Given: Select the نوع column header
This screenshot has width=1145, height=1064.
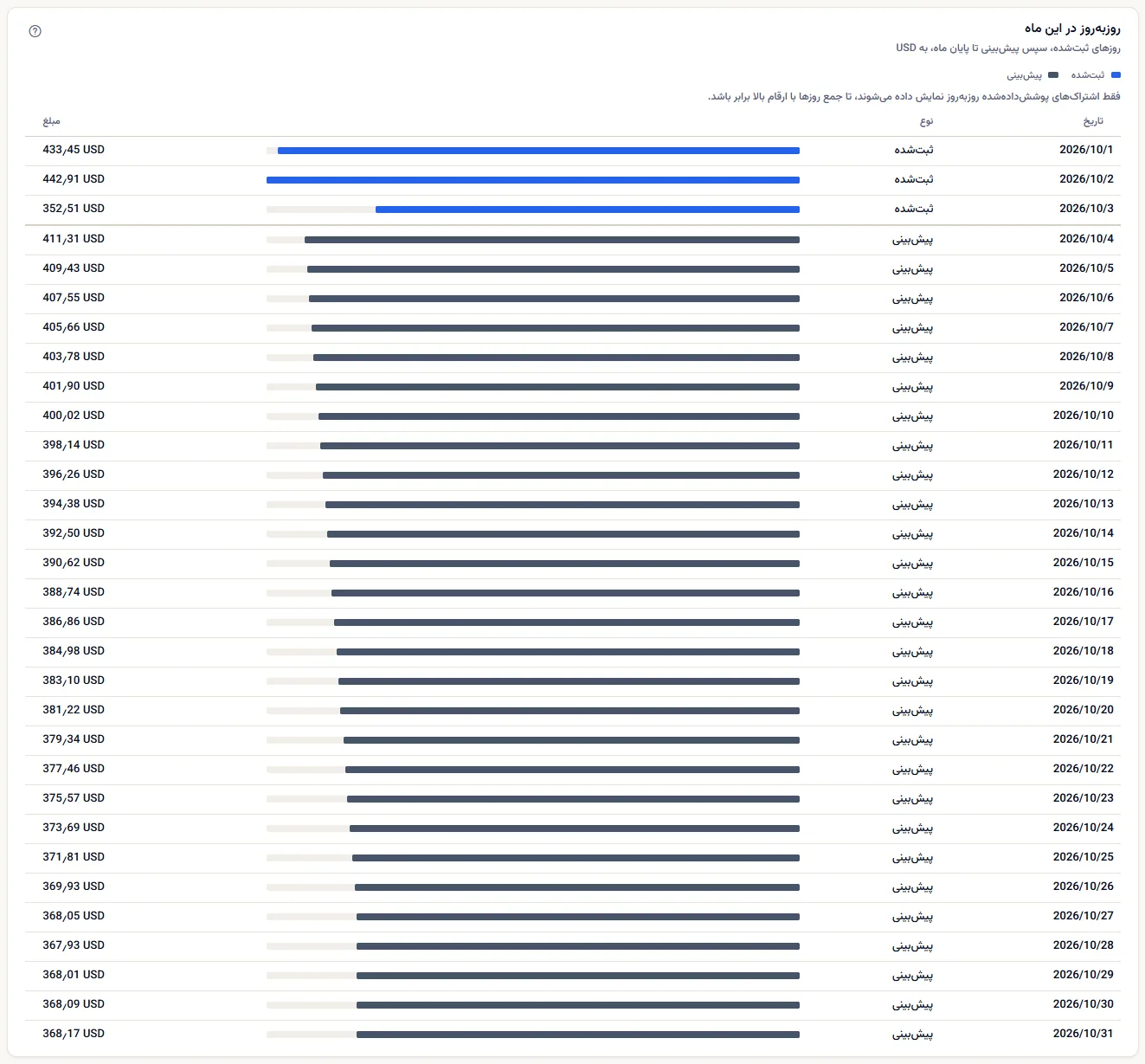Looking at the screenshot, I should 927,121.
